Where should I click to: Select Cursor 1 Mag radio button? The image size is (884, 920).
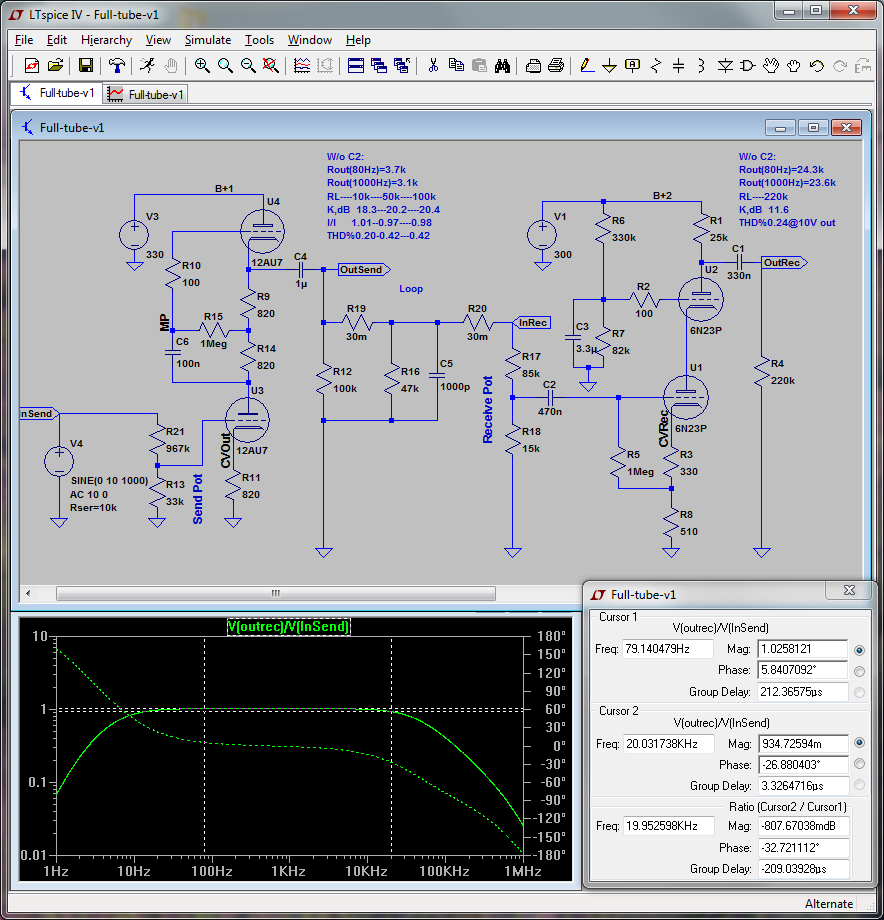click(859, 649)
